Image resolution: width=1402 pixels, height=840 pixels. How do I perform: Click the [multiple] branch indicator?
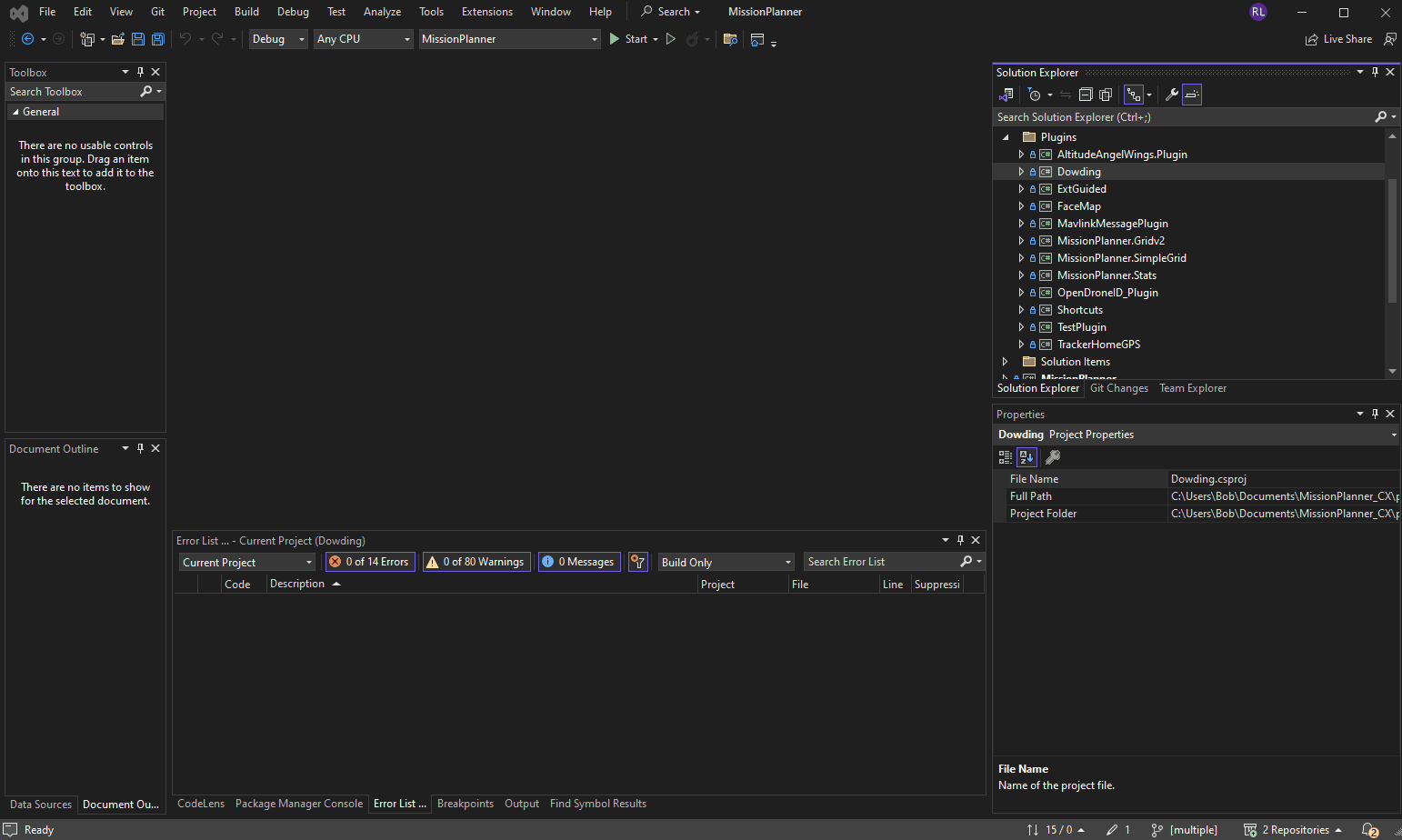[1185, 830]
